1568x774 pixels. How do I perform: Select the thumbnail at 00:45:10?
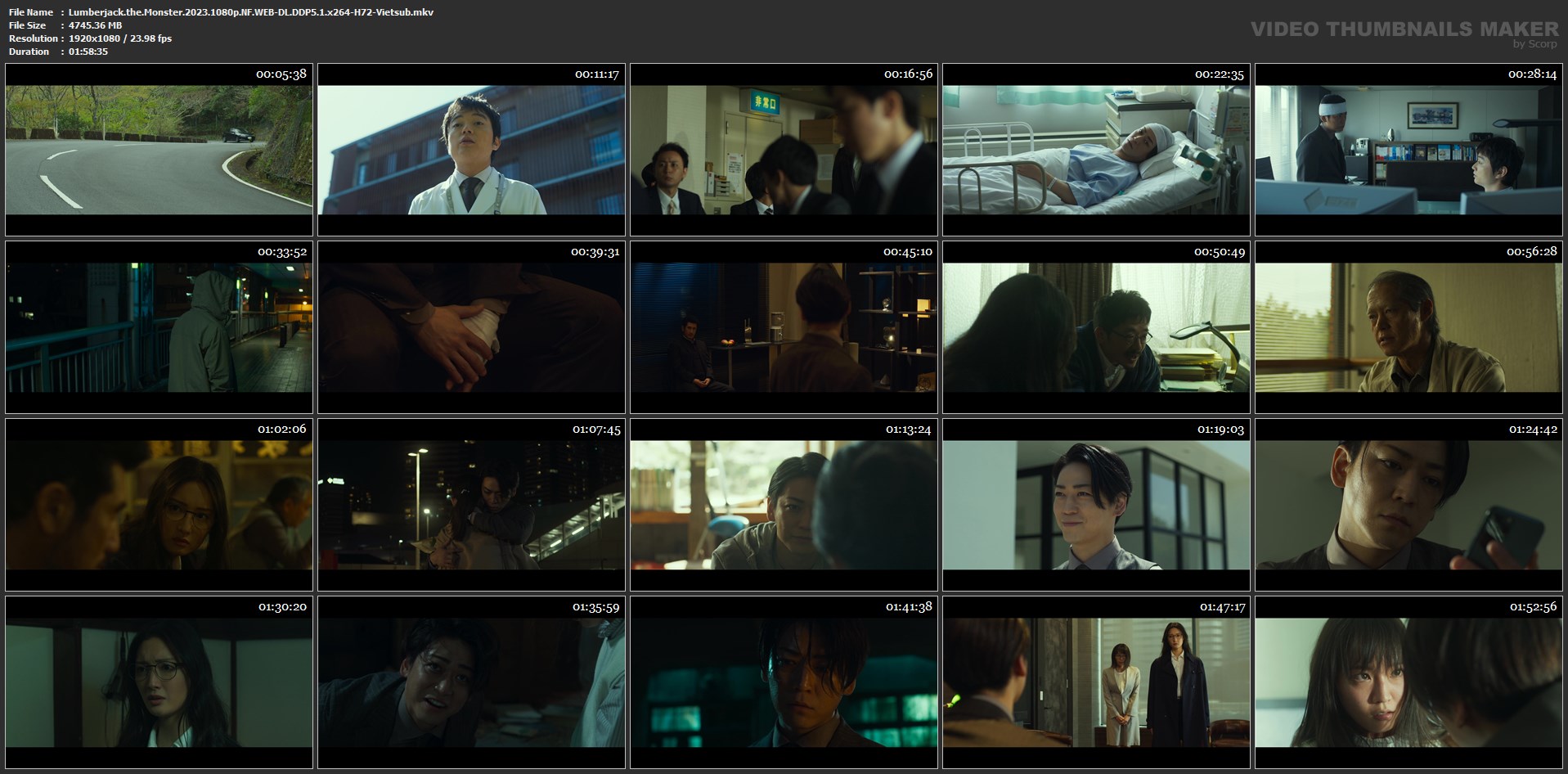tap(784, 327)
